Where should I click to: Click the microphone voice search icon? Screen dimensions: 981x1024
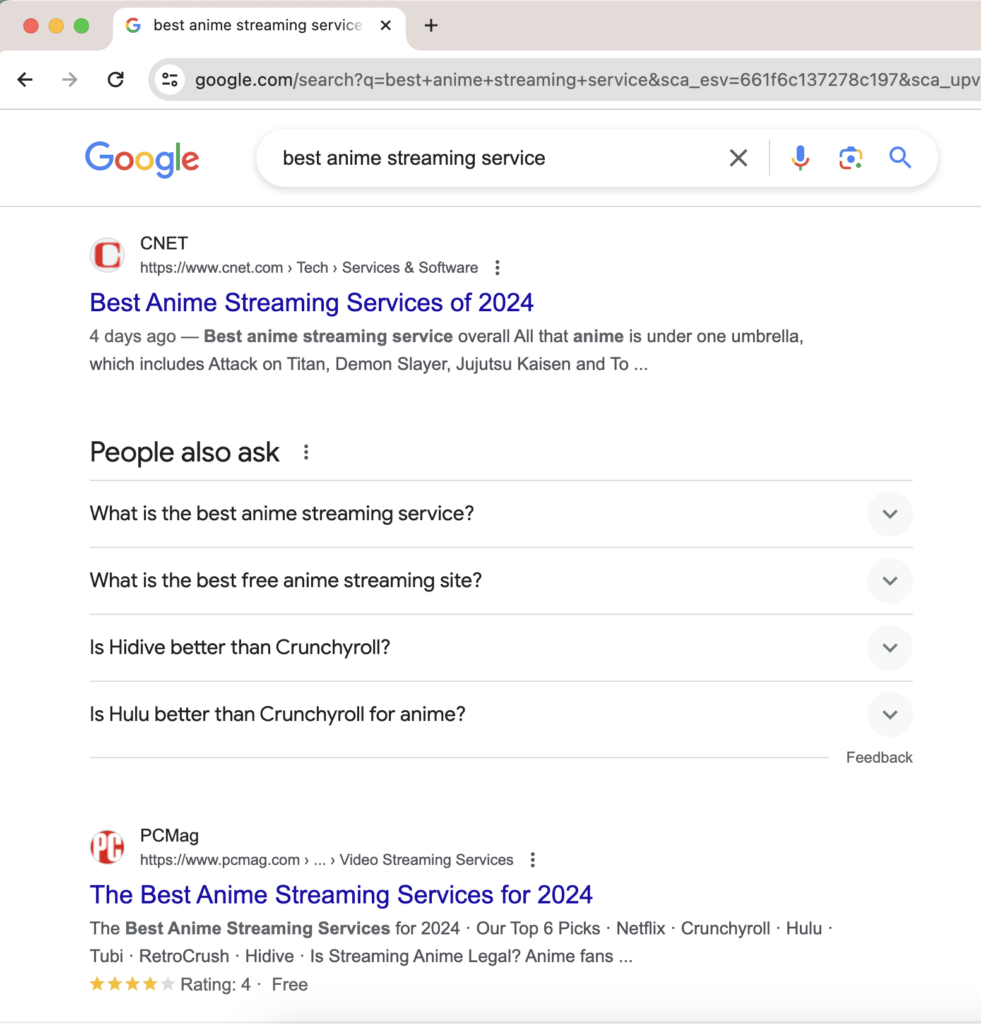(x=800, y=157)
